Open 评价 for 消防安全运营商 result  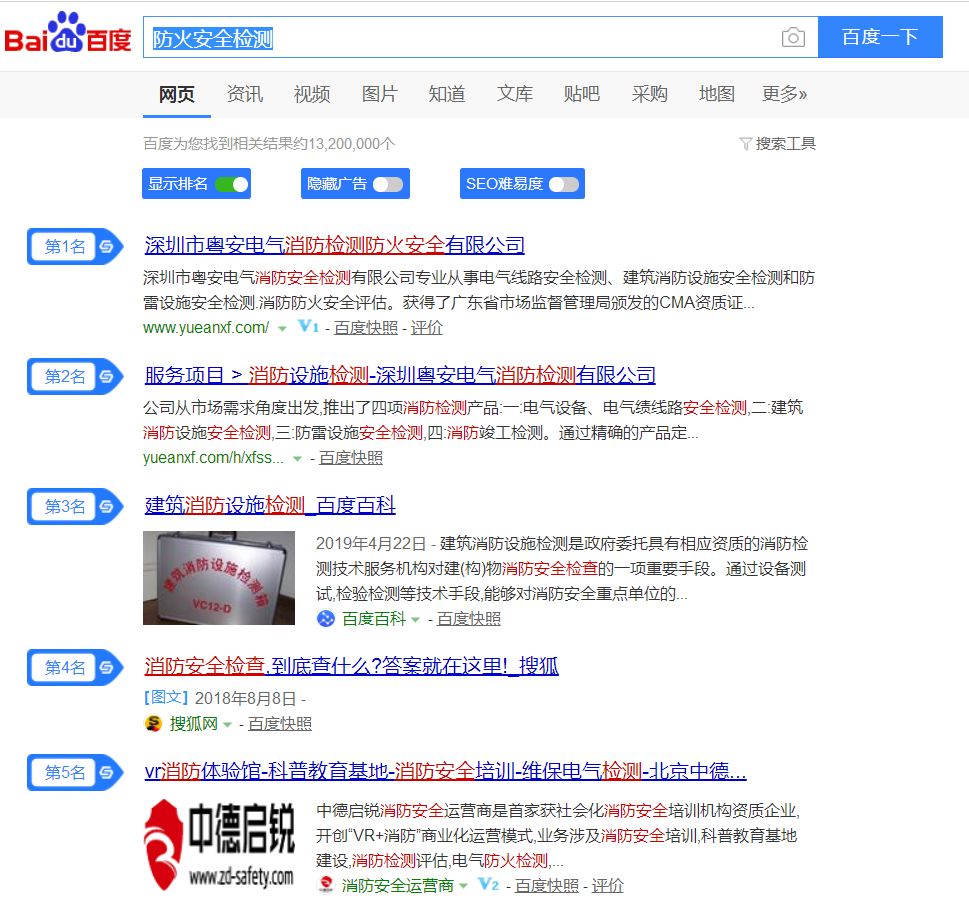(607, 886)
